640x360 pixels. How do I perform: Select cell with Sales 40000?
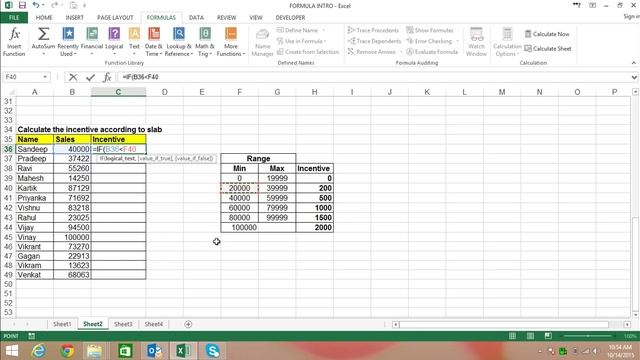[72, 149]
